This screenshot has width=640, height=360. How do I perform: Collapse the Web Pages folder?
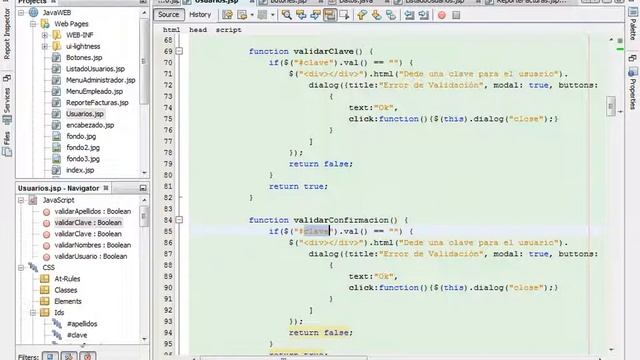[33, 24]
